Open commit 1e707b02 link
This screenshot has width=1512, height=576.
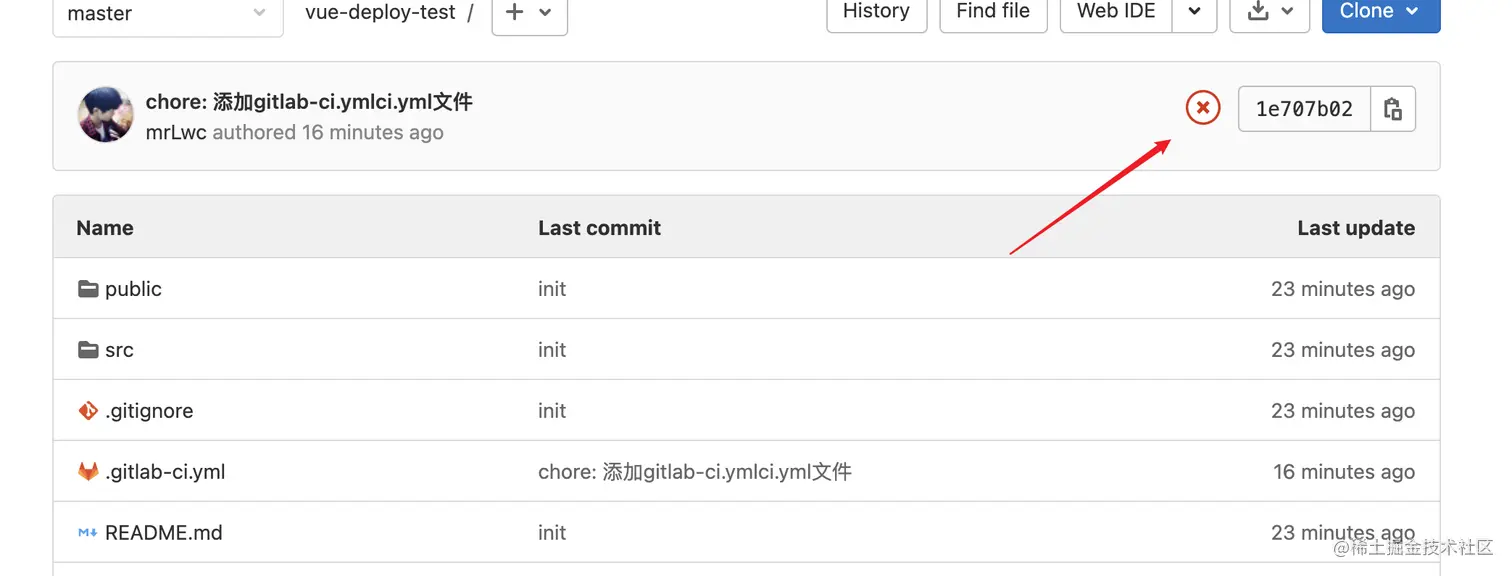pyautogui.click(x=1304, y=109)
